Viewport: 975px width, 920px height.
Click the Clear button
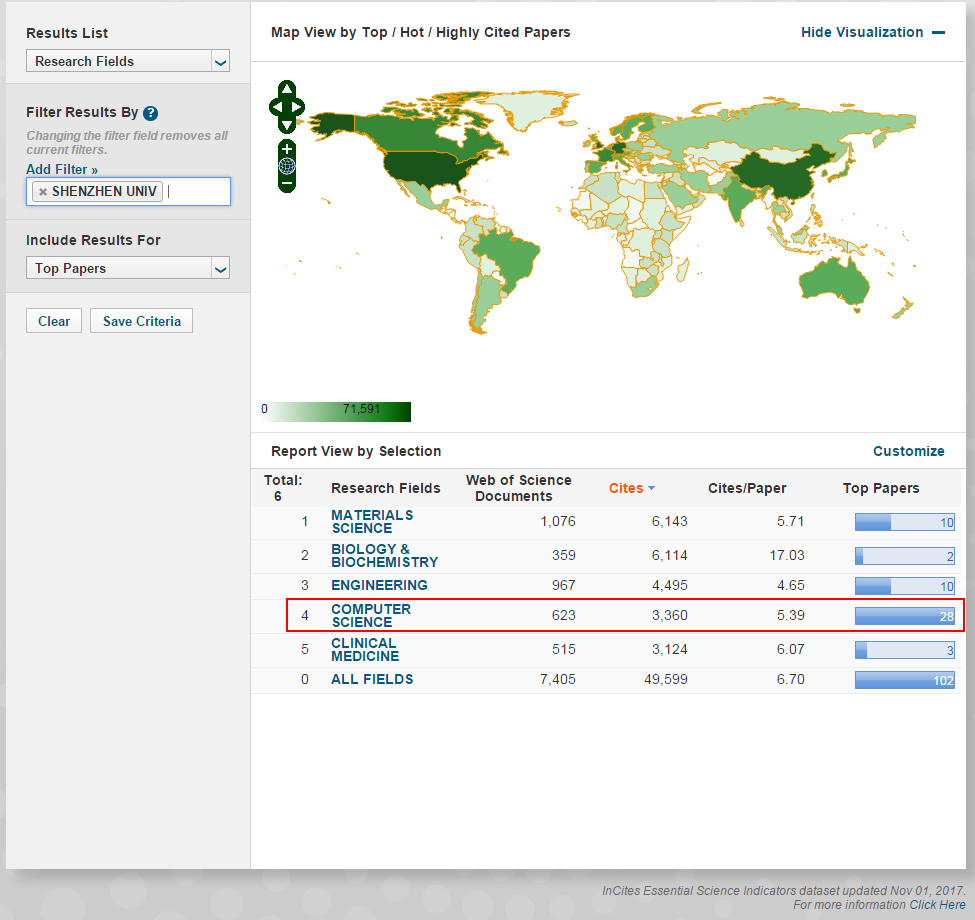[x=54, y=321]
